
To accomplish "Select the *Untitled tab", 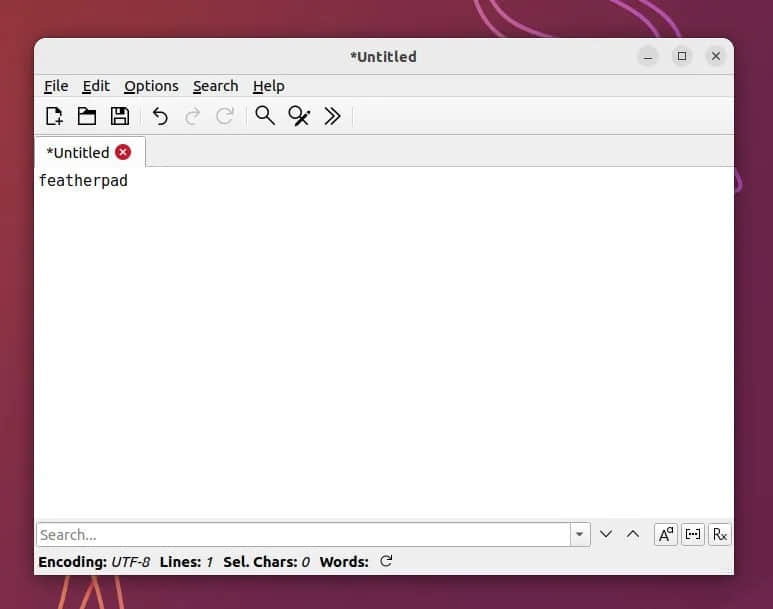I will [x=90, y=152].
